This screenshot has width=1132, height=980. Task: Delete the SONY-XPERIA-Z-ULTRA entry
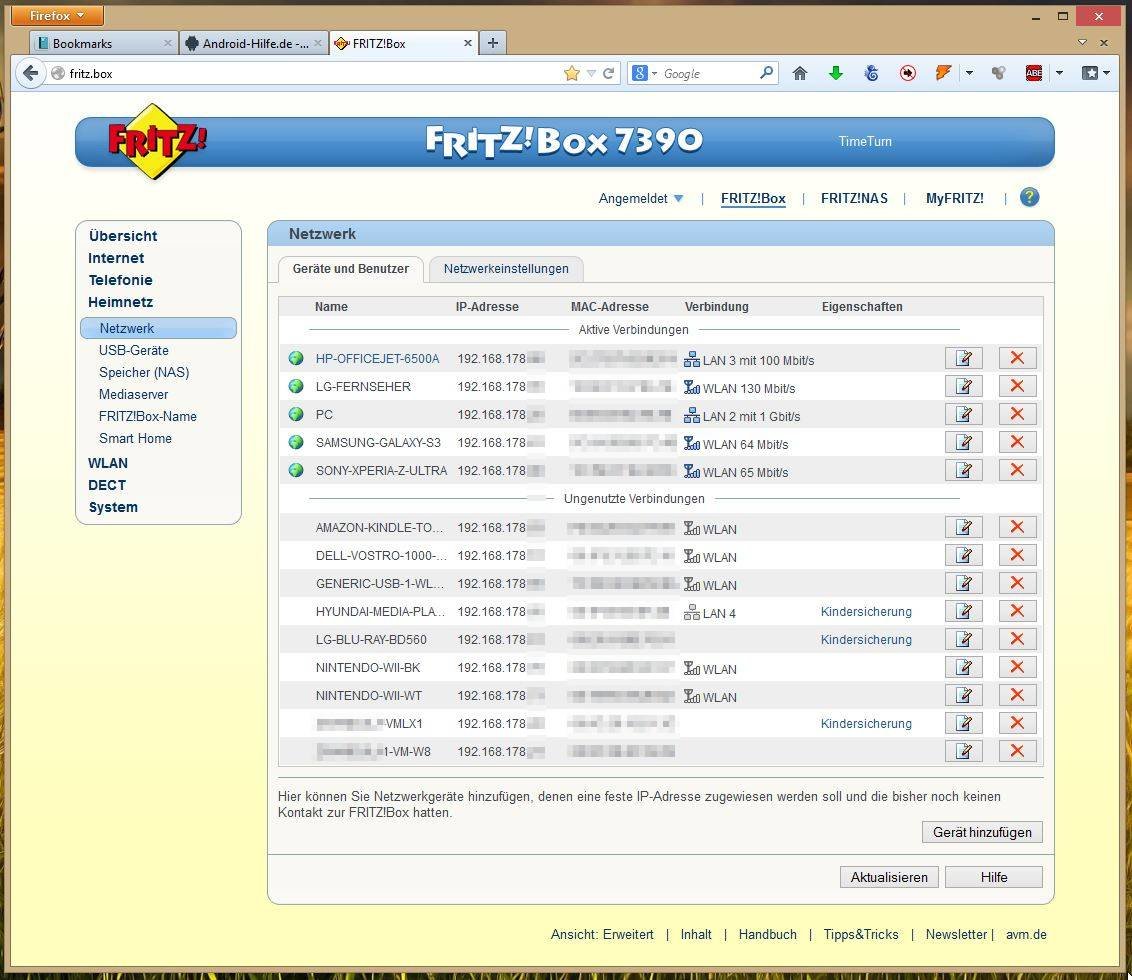coord(1017,471)
